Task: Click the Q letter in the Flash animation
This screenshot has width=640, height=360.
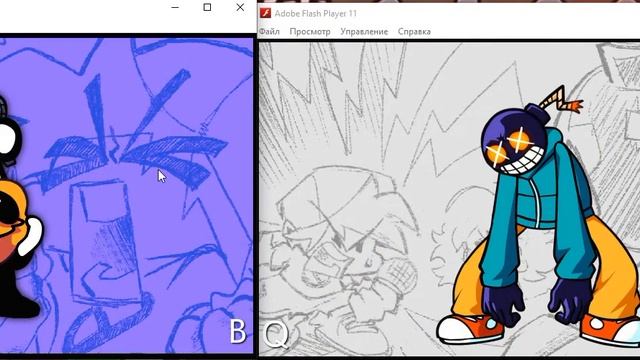Action: [276, 335]
